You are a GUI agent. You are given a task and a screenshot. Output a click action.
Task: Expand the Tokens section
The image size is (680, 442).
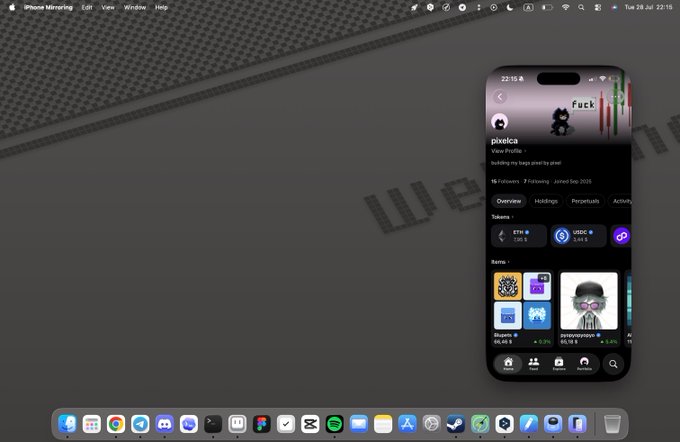tap(502, 217)
